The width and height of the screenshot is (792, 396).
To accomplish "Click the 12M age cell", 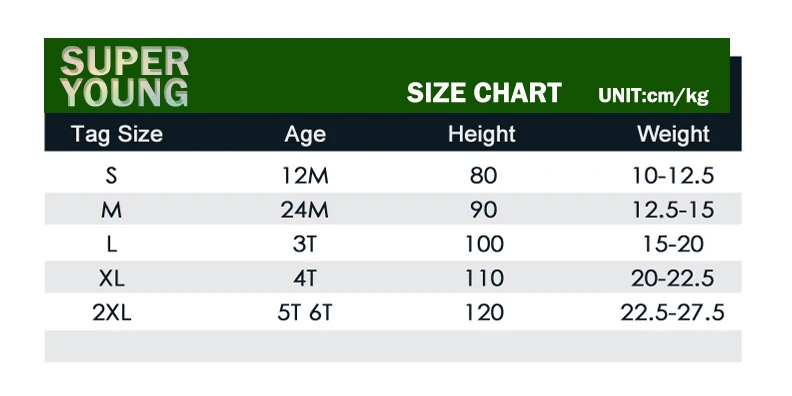I will tap(305, 176).
